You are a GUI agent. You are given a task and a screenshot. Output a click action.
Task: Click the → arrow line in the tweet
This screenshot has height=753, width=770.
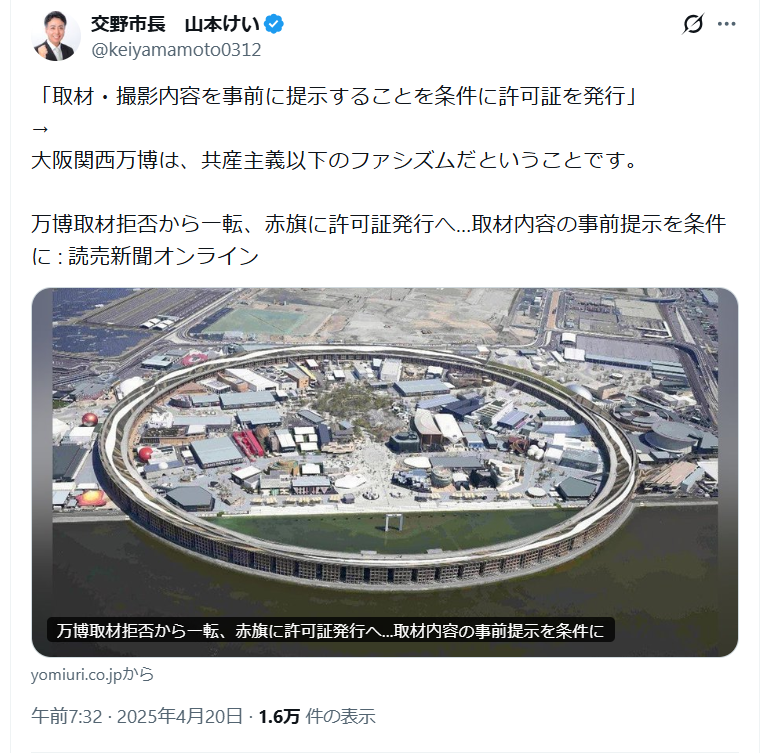(x=40, y=129)
